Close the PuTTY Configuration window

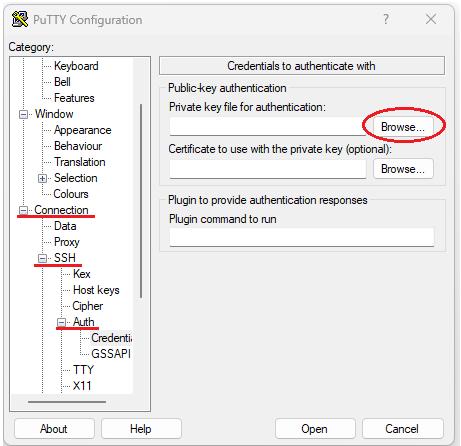pos(431,19)
